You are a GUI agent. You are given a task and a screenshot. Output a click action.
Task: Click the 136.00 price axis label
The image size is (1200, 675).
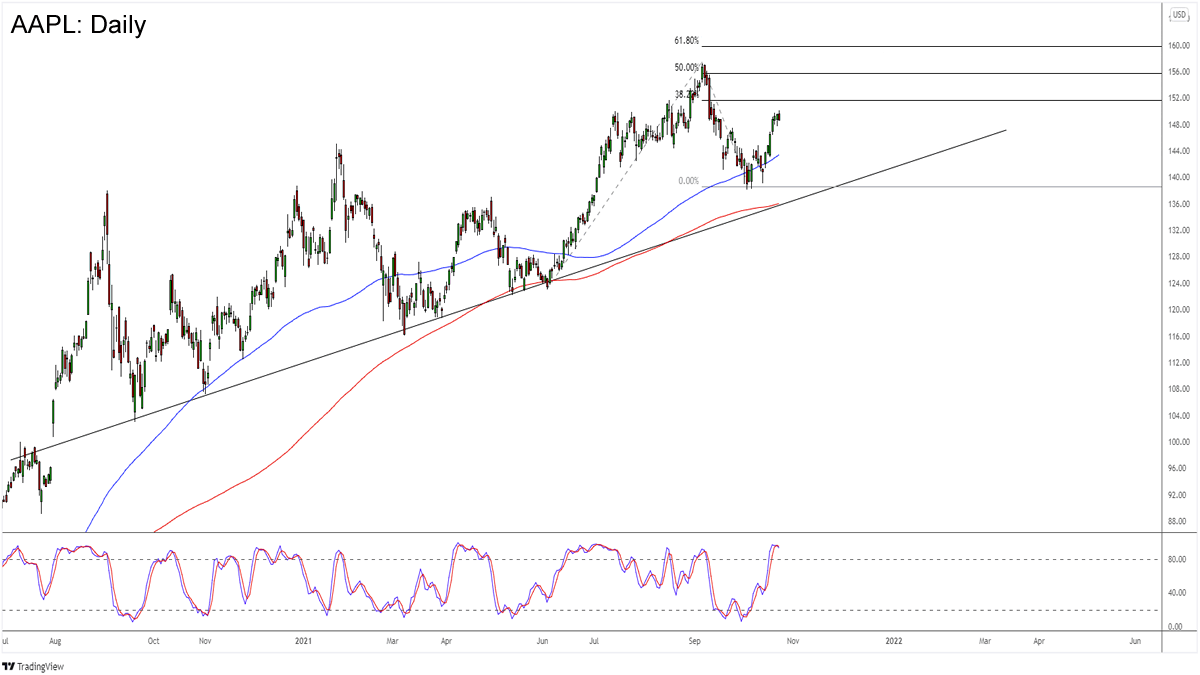pos(1179,204)
